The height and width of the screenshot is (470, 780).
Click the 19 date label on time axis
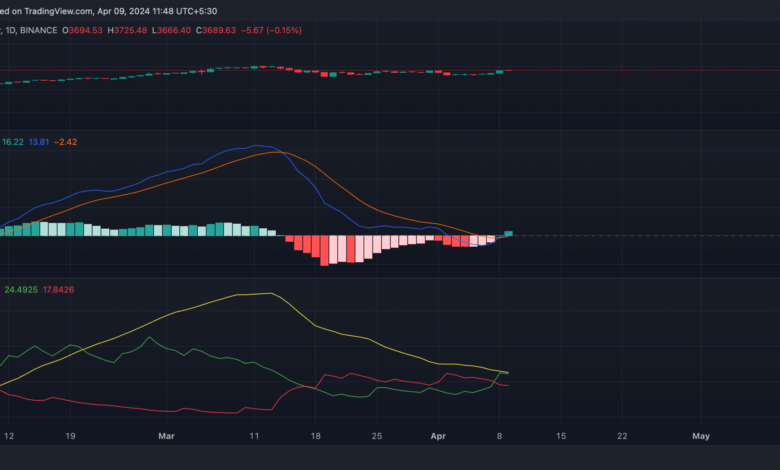pyautogui.click(x=69, y=435)
